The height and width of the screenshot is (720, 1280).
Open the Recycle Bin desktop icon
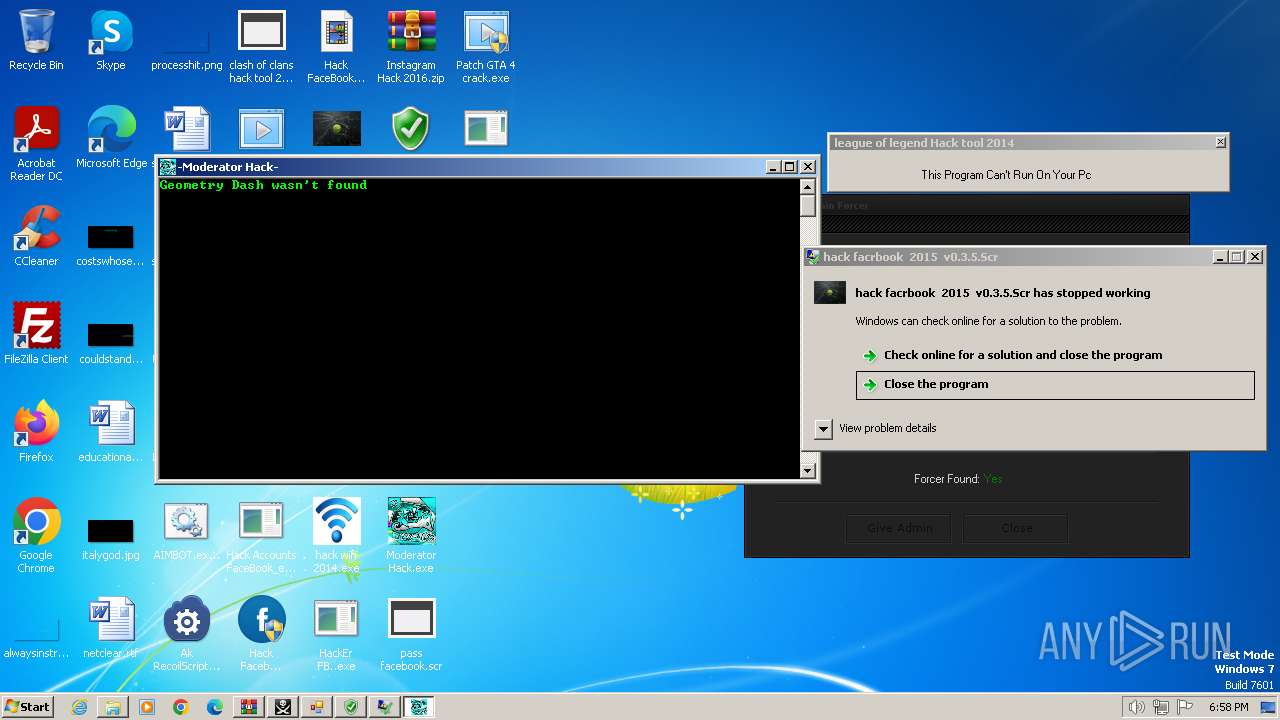(x=36, y=40)
